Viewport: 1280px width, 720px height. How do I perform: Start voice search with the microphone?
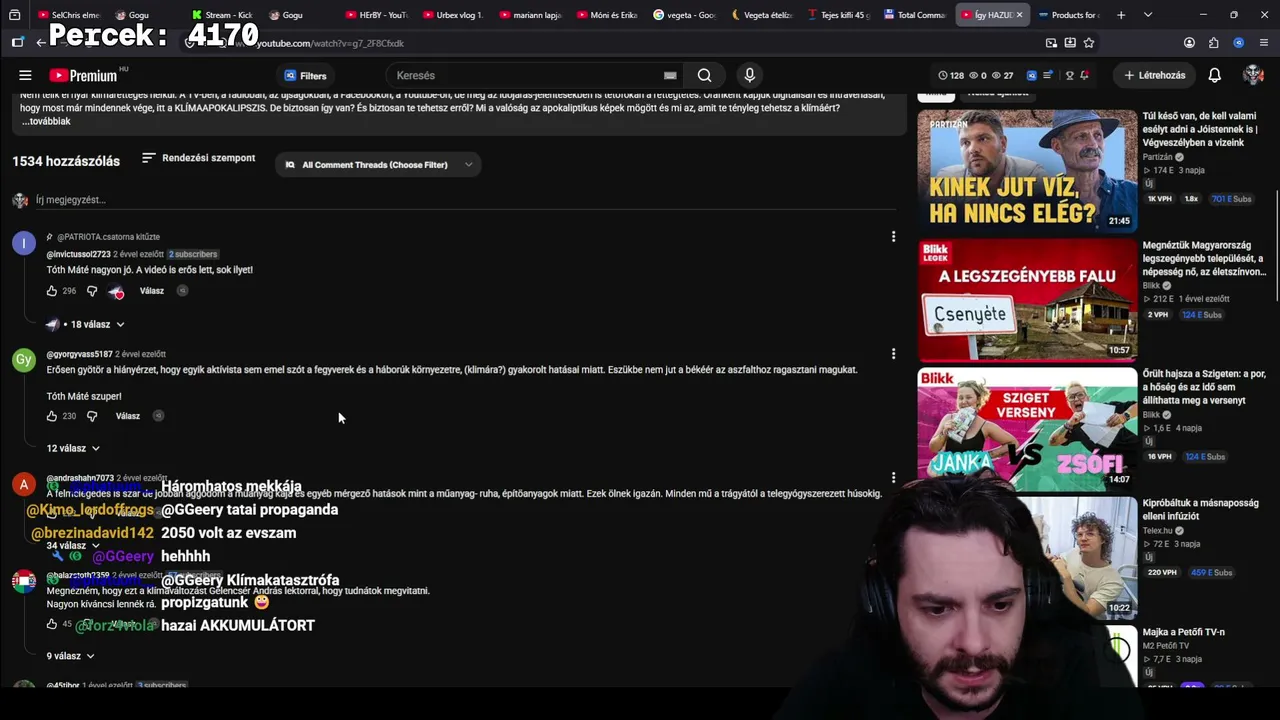tap(749, 75)
